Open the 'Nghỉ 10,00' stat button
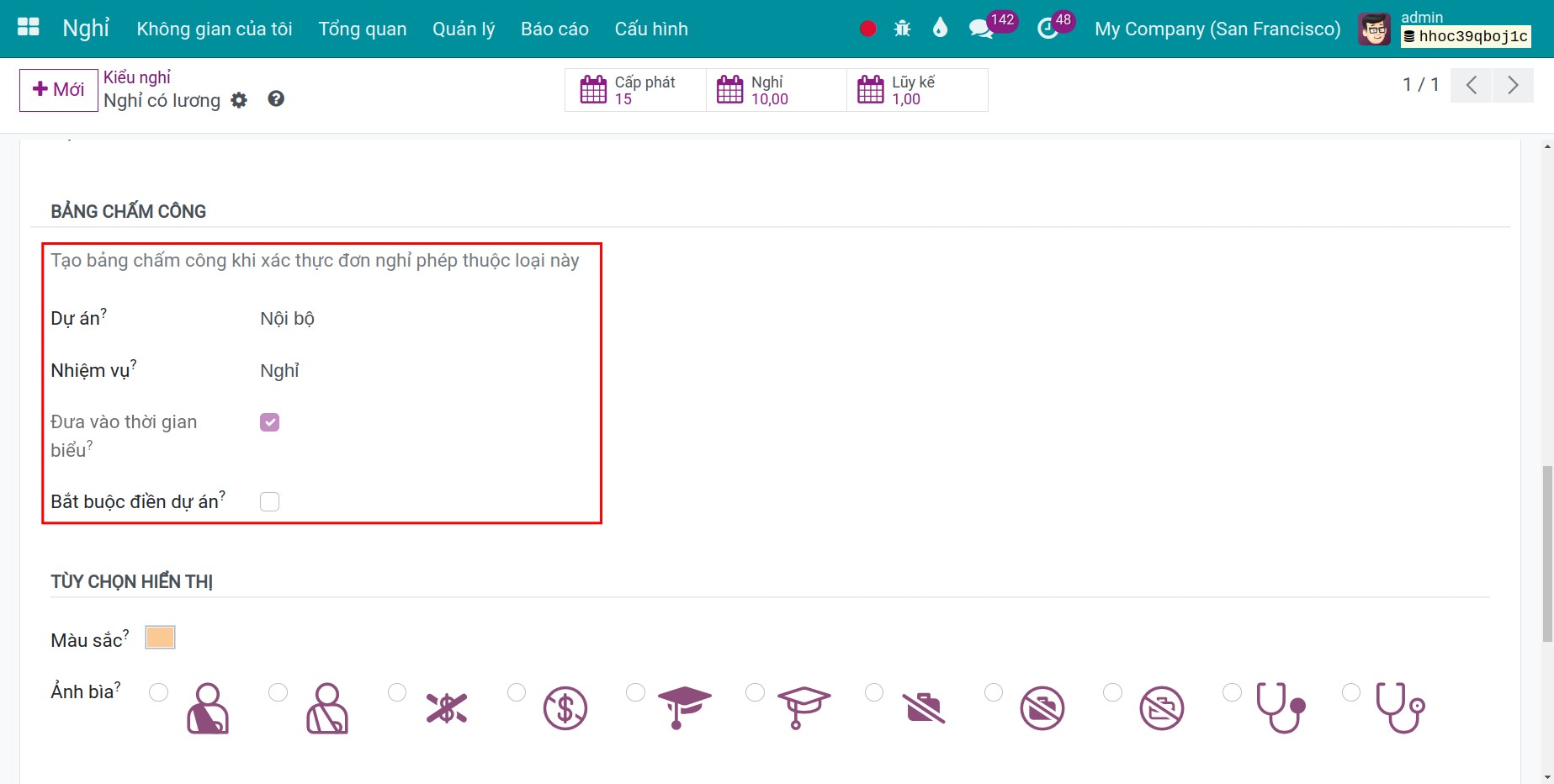This screenshot has width=1554, height=784. [x=776, y=90]
